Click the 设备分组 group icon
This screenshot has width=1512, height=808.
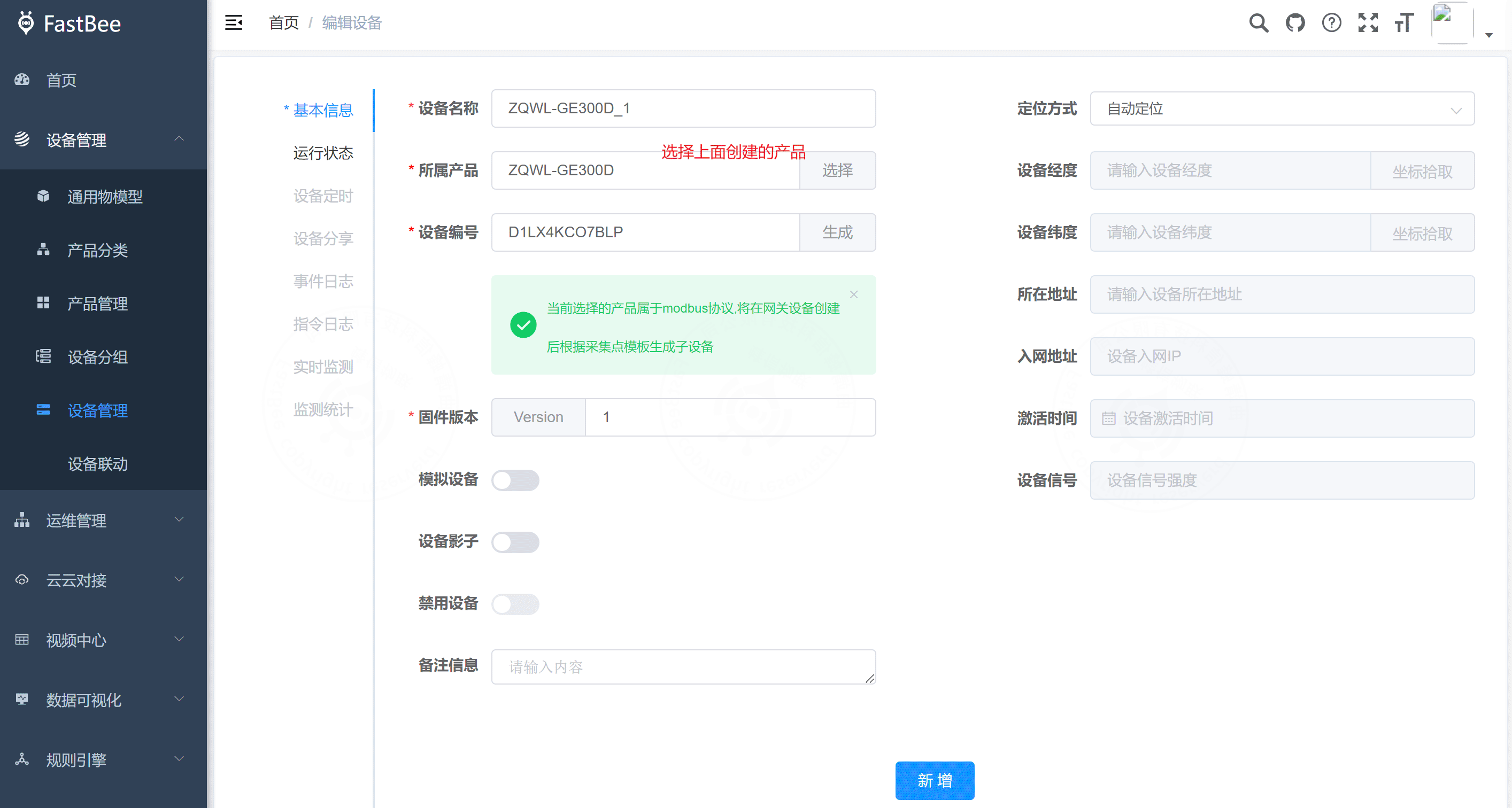tap(43, 356)
